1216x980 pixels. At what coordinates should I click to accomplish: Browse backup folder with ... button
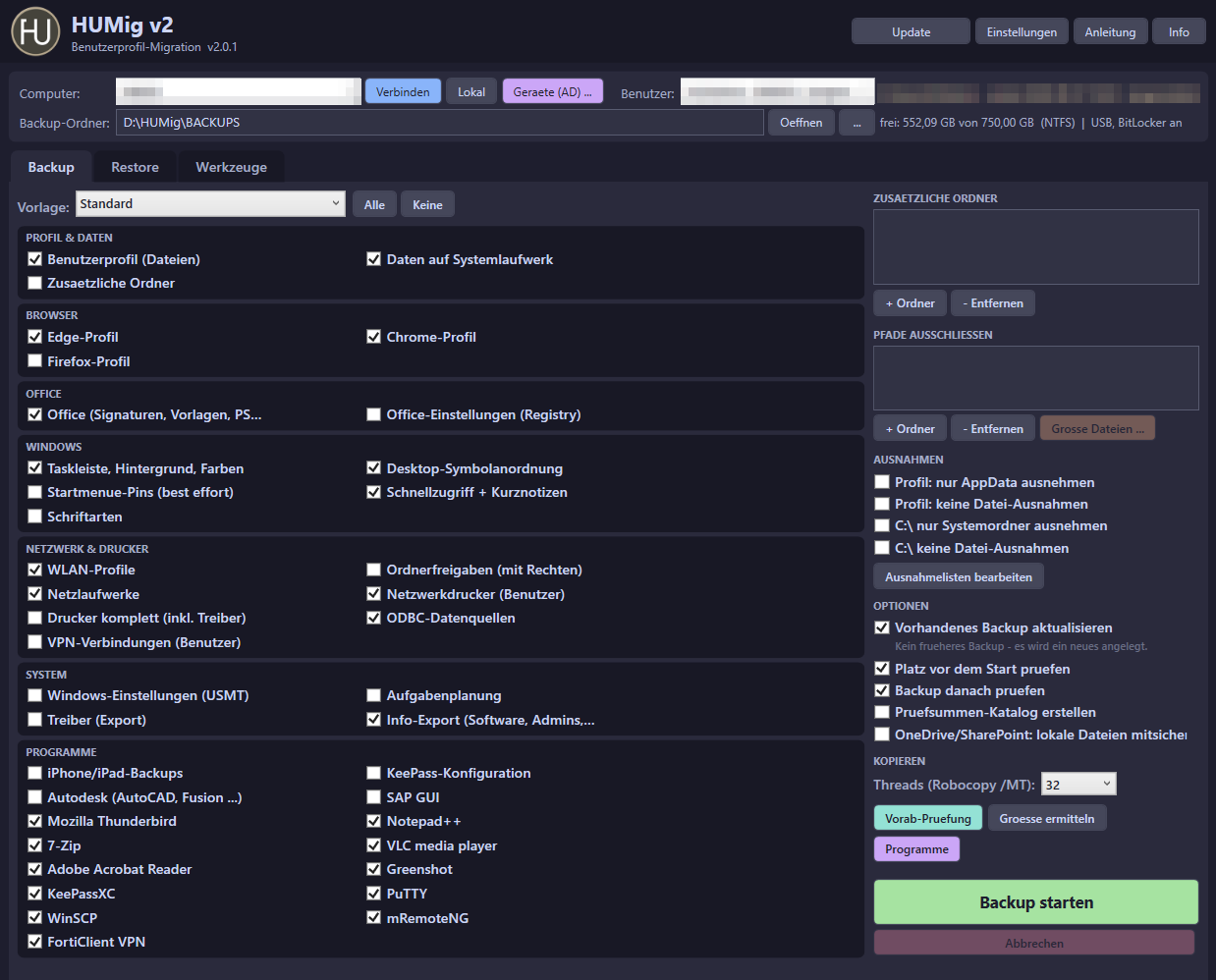(857, 123)
